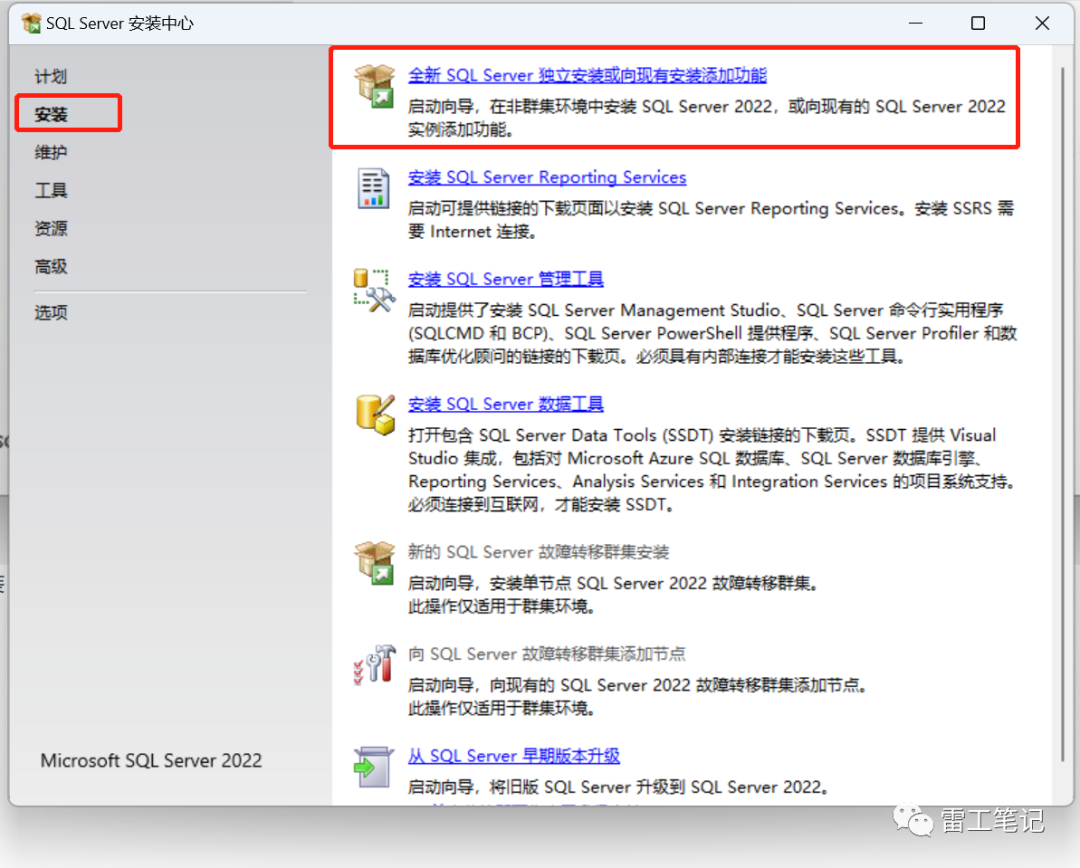Viewport: 1080px width, 868px height.
Task: Open the 资源 sidebar section
Action: pos(51,228)
